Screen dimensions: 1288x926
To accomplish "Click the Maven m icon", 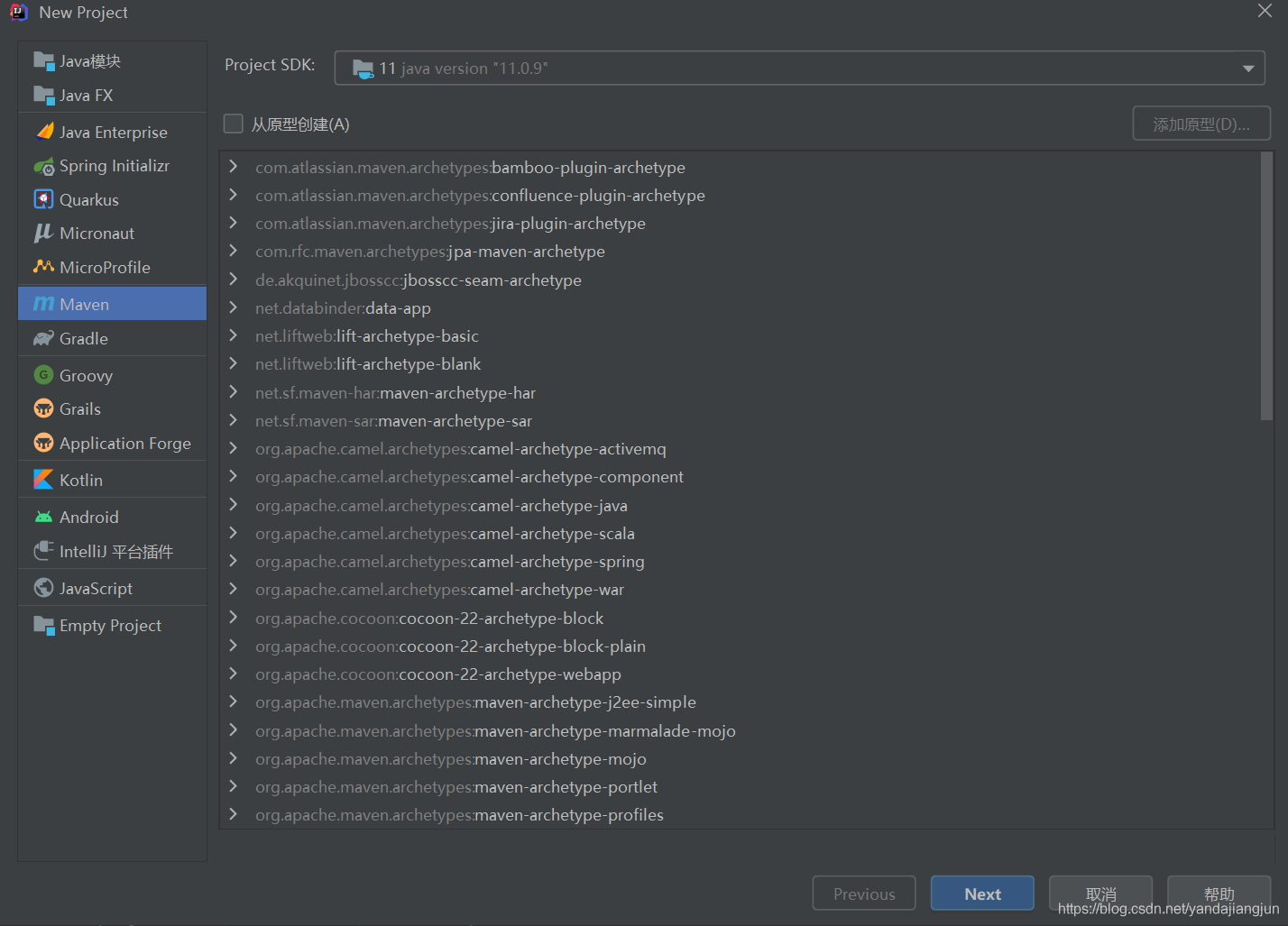I will pyautogui.click(x=43, y=304).
